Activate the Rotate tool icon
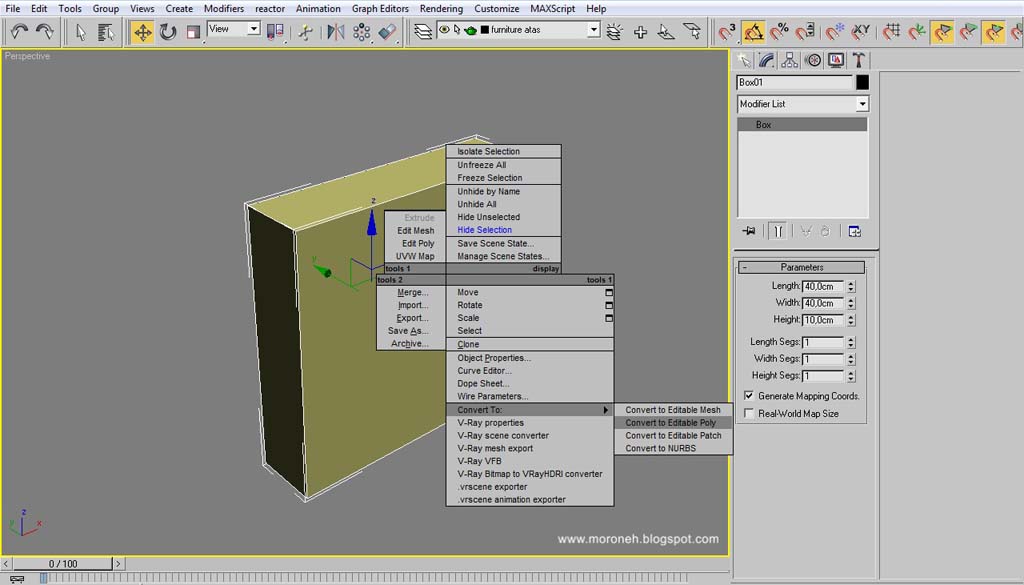1024x585 pixels. tap(168, 31)
